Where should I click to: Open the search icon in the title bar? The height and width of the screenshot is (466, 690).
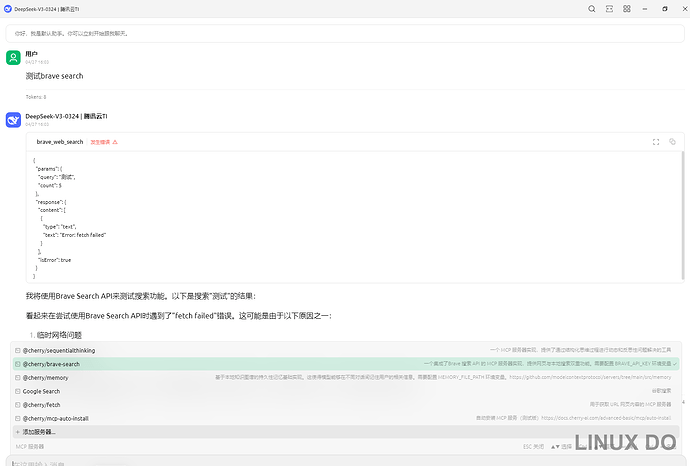point(591,9)
